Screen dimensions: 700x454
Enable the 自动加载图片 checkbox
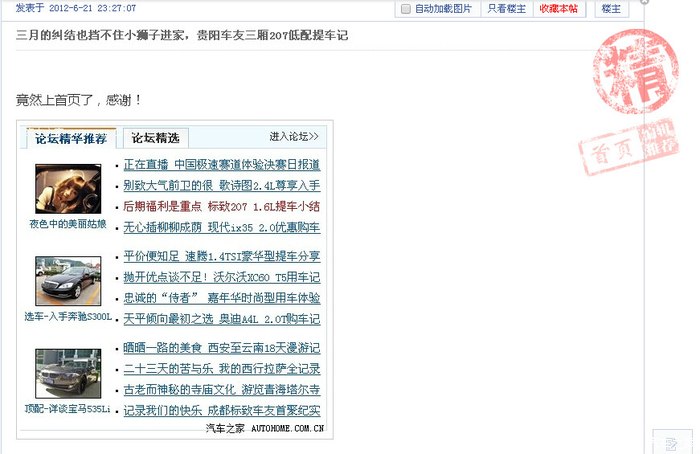point(406,8)
